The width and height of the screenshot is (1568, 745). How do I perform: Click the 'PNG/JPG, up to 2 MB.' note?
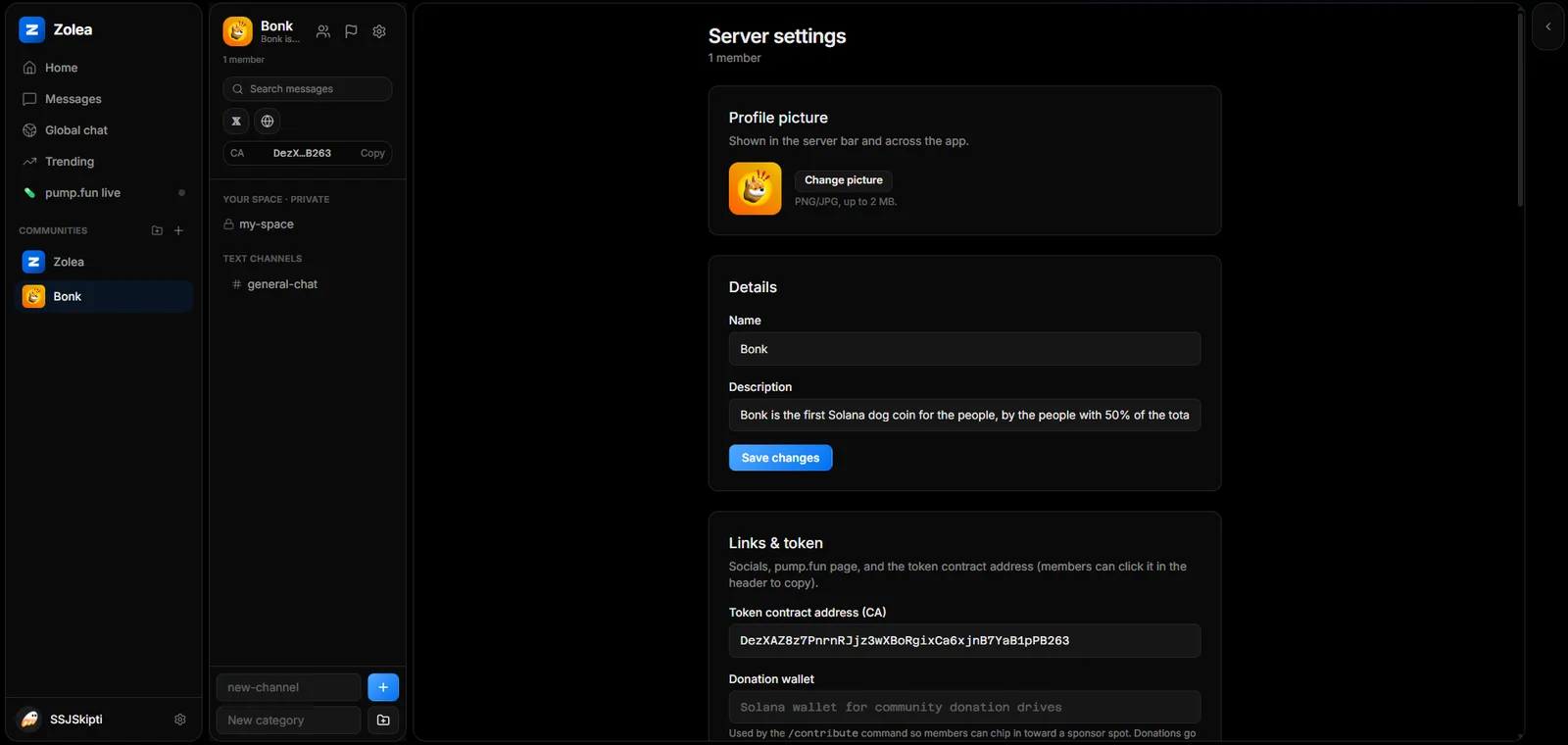point(846,202)
